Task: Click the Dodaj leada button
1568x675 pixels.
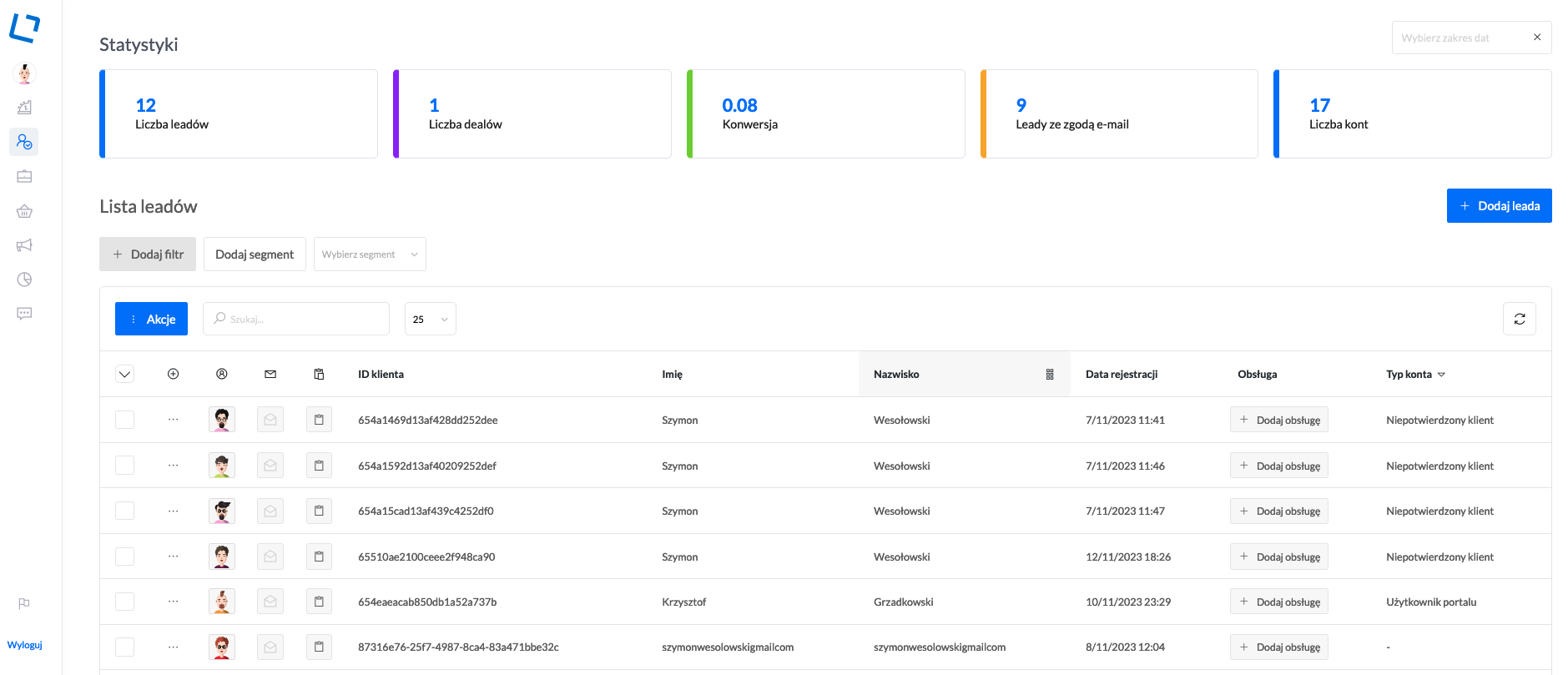Action: pyautogui.click(x=1499, y=206)
